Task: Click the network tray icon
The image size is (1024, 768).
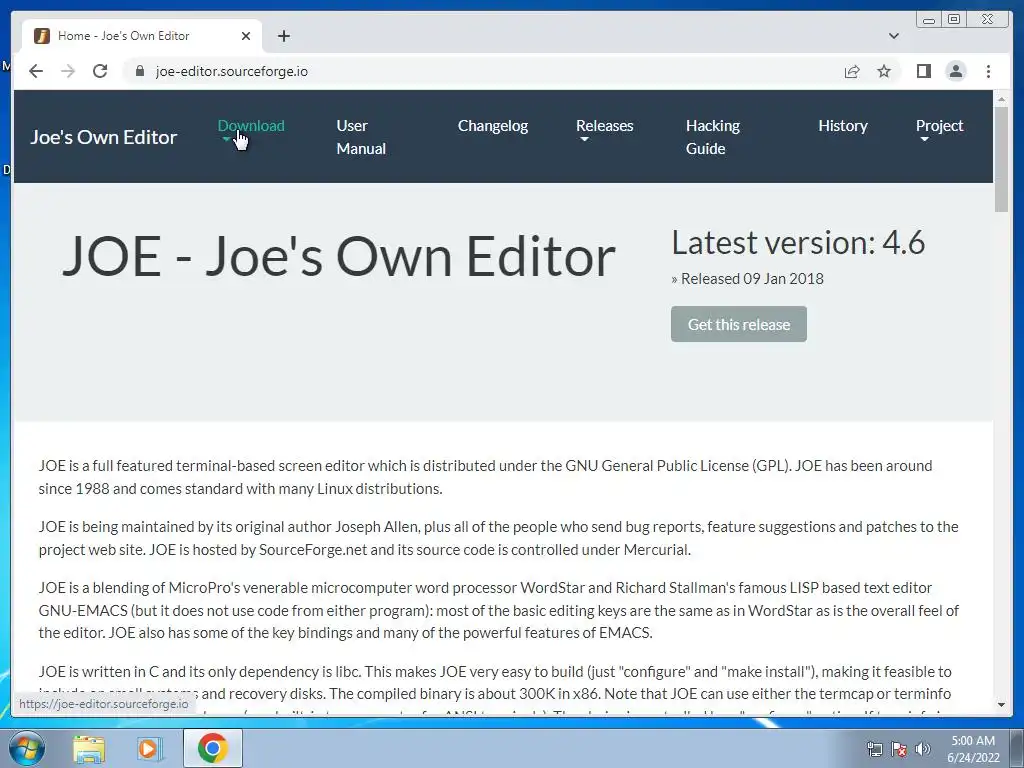Action: click(874, 749)
